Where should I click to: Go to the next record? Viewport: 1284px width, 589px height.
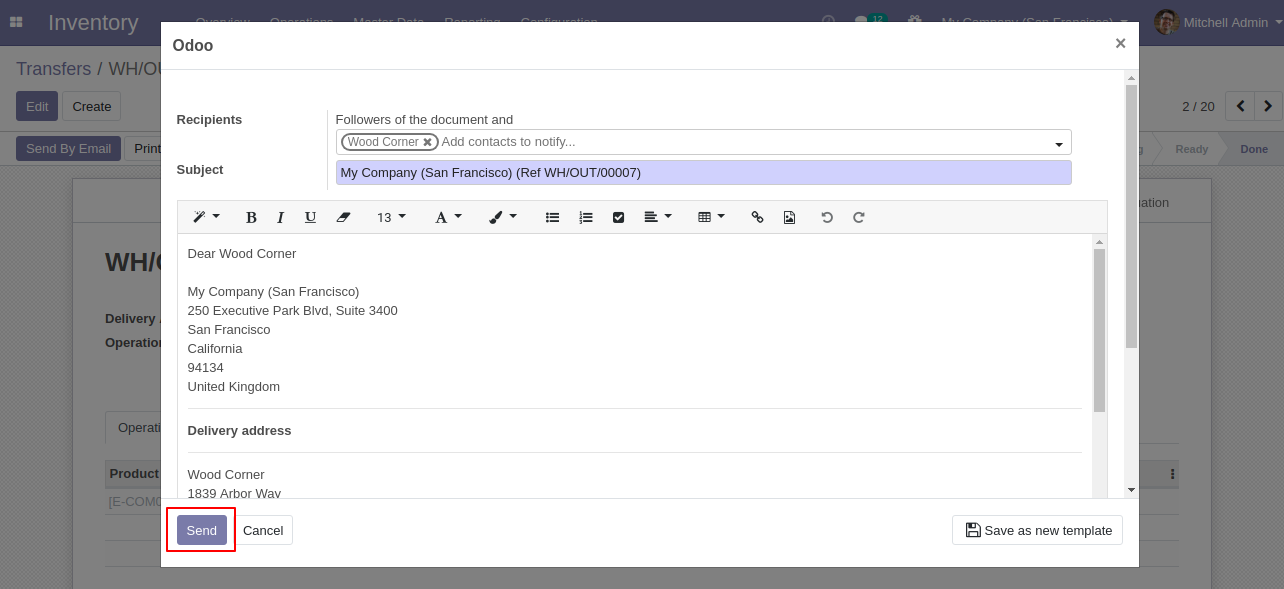[x=1268, y=106]
